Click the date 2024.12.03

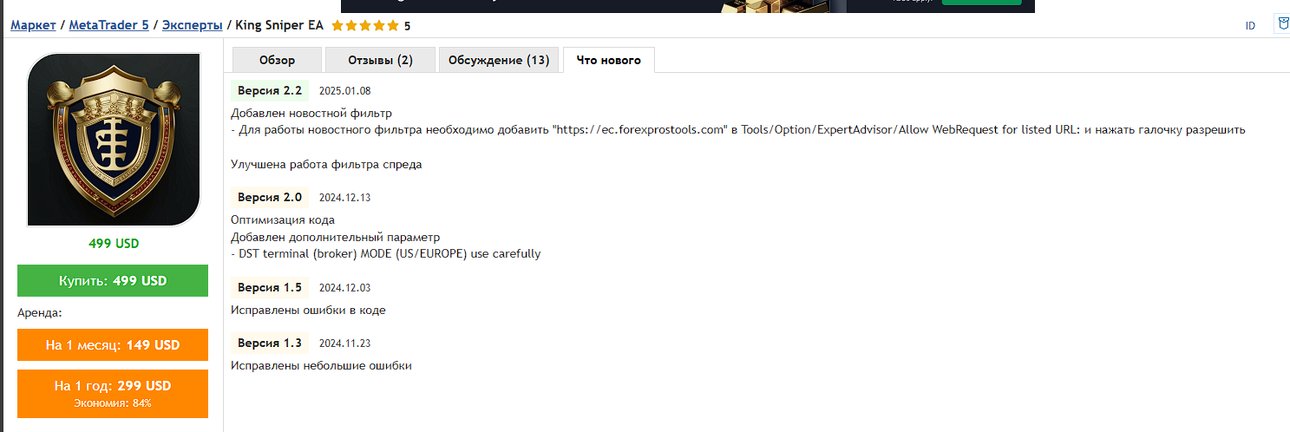point(345,288)
